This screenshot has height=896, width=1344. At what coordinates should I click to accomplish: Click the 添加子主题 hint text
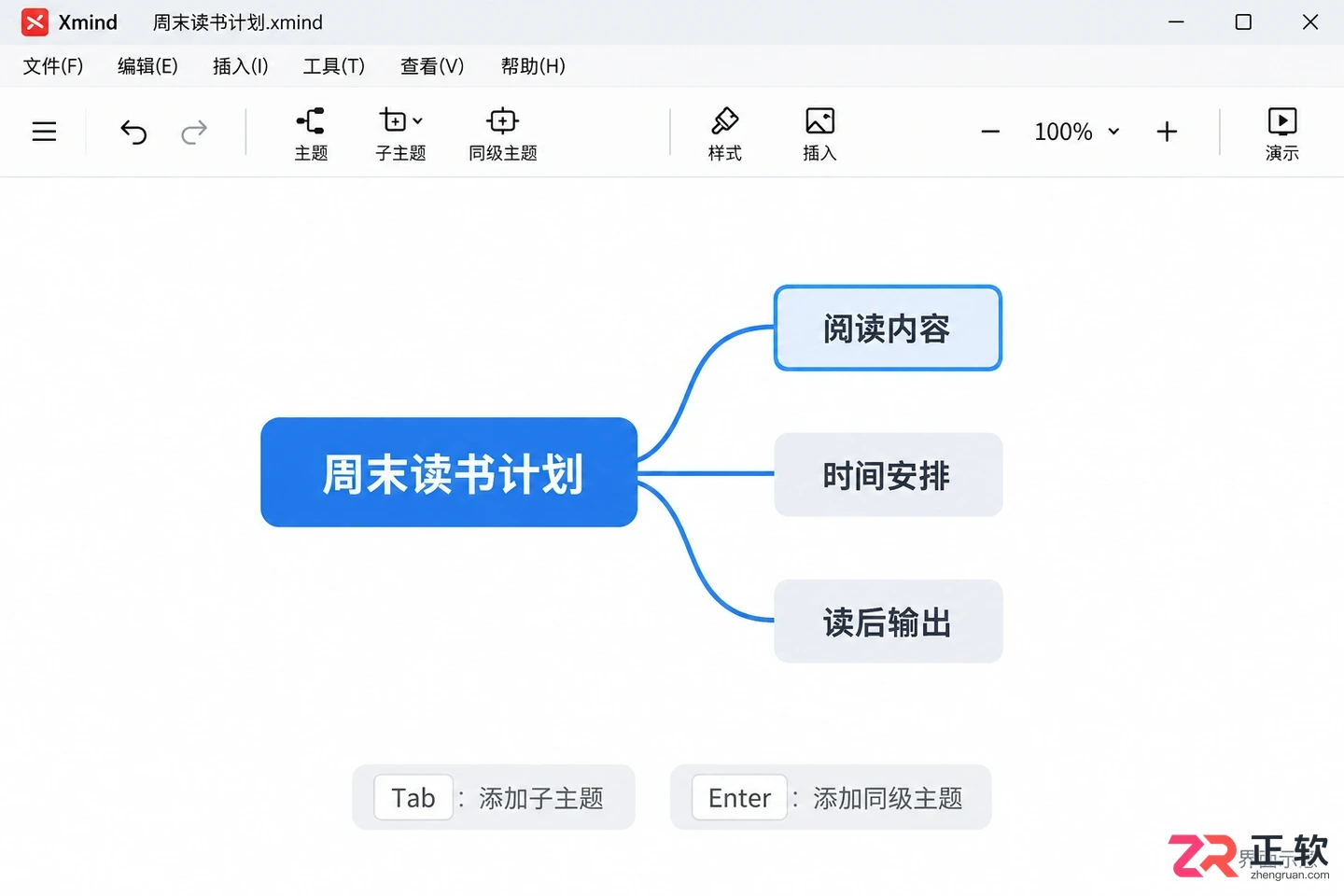(x=541, y=799)
